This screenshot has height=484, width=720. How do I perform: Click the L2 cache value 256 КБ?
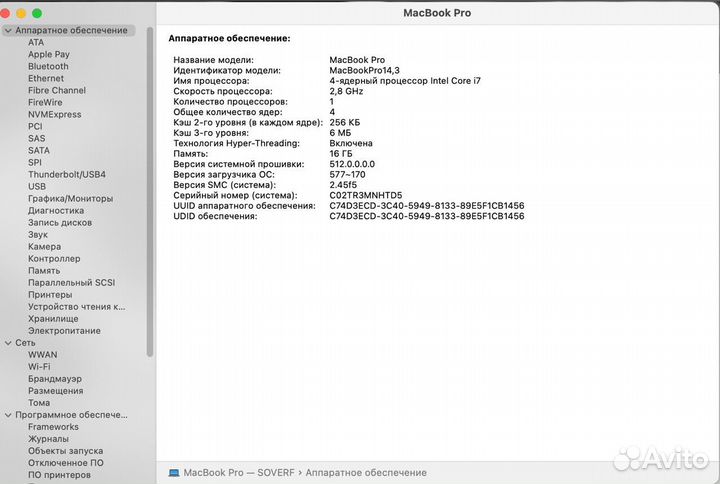click(345, 123)
